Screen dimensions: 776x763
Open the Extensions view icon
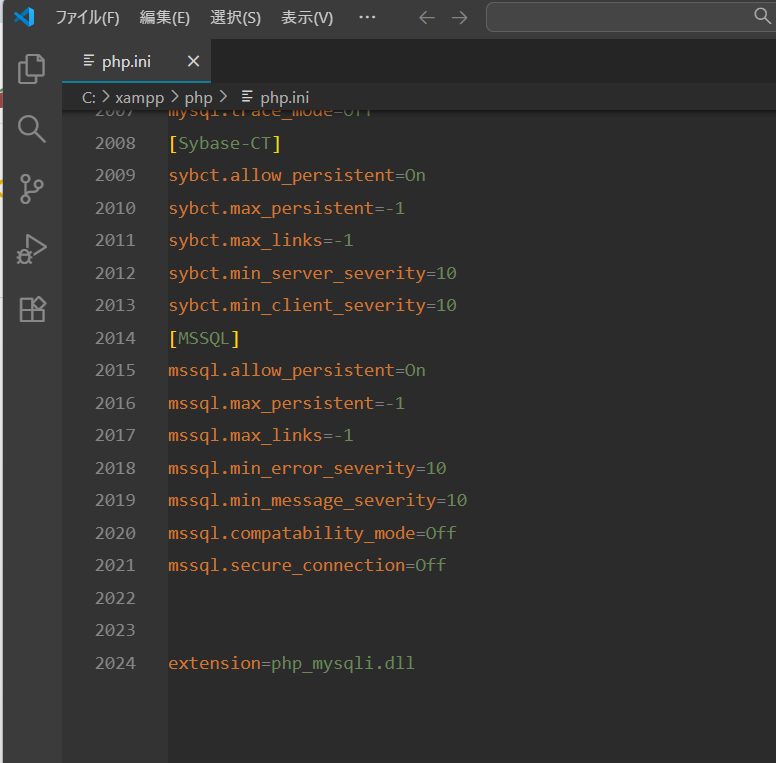tap(32, 309)
